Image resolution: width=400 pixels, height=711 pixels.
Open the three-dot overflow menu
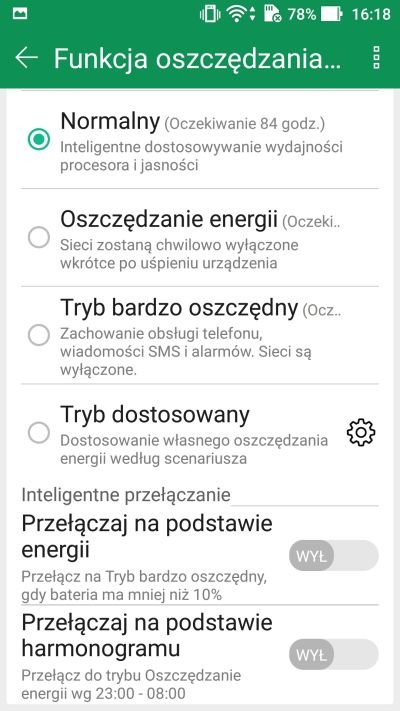point(376,58)
